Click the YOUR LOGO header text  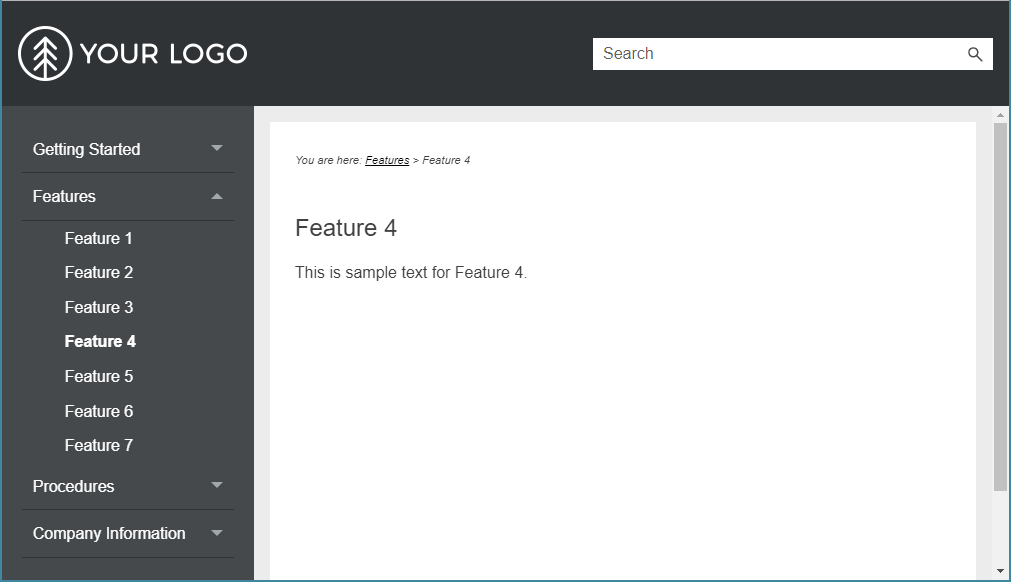tap(163, 53)
